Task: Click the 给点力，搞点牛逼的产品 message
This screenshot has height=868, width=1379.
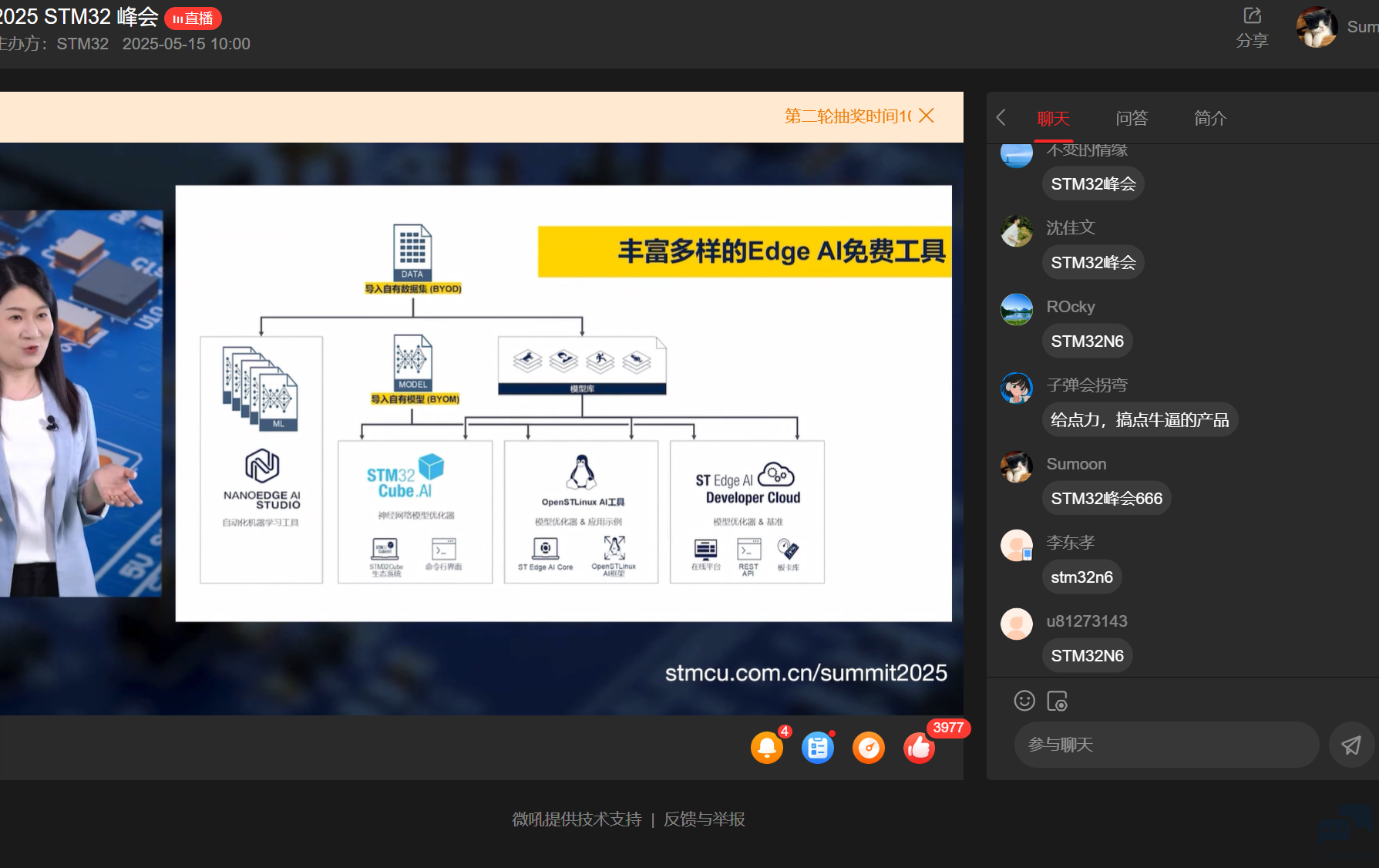Action: [x=1140, y=419]
